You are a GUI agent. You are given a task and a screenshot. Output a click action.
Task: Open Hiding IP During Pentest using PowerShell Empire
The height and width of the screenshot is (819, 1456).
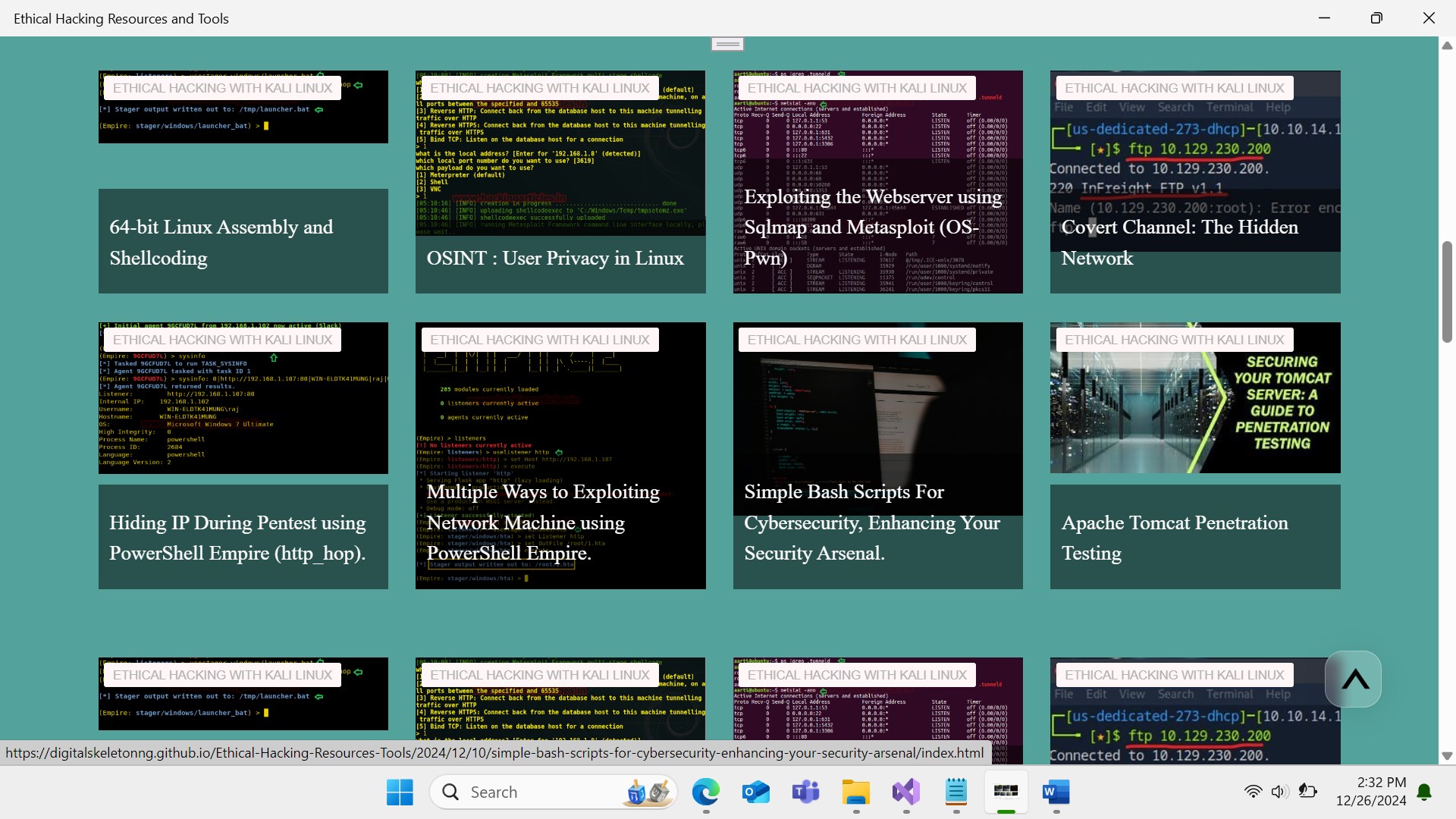tap(237, 538)
